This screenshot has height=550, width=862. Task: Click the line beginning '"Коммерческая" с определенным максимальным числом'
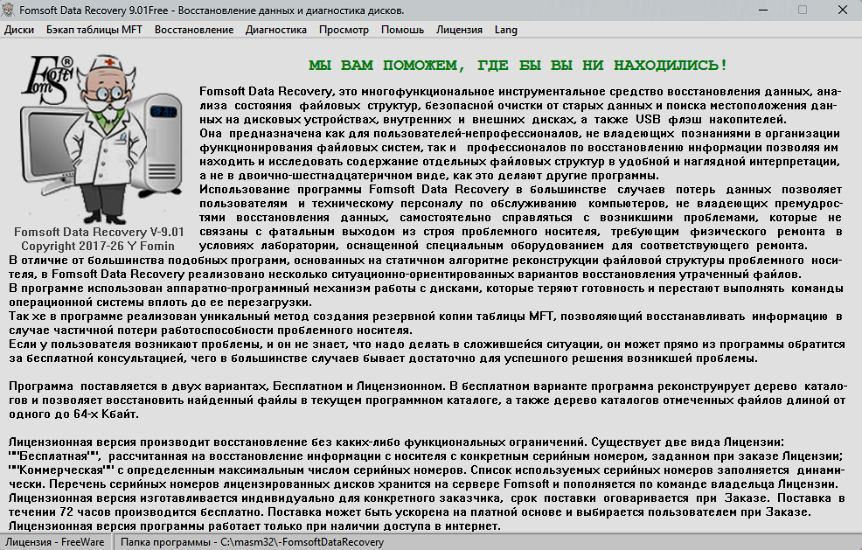click(x=426, y=470)
